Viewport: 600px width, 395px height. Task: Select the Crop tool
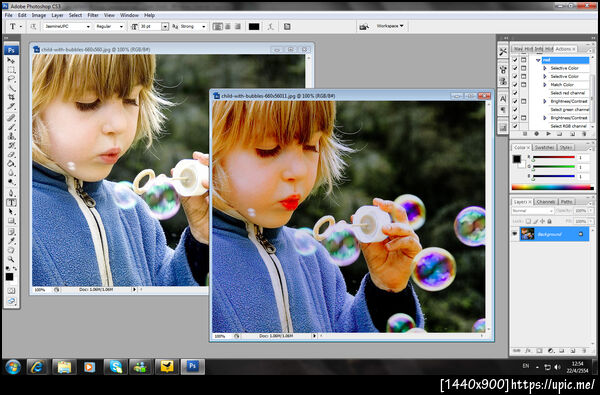[x=11, y=98]
